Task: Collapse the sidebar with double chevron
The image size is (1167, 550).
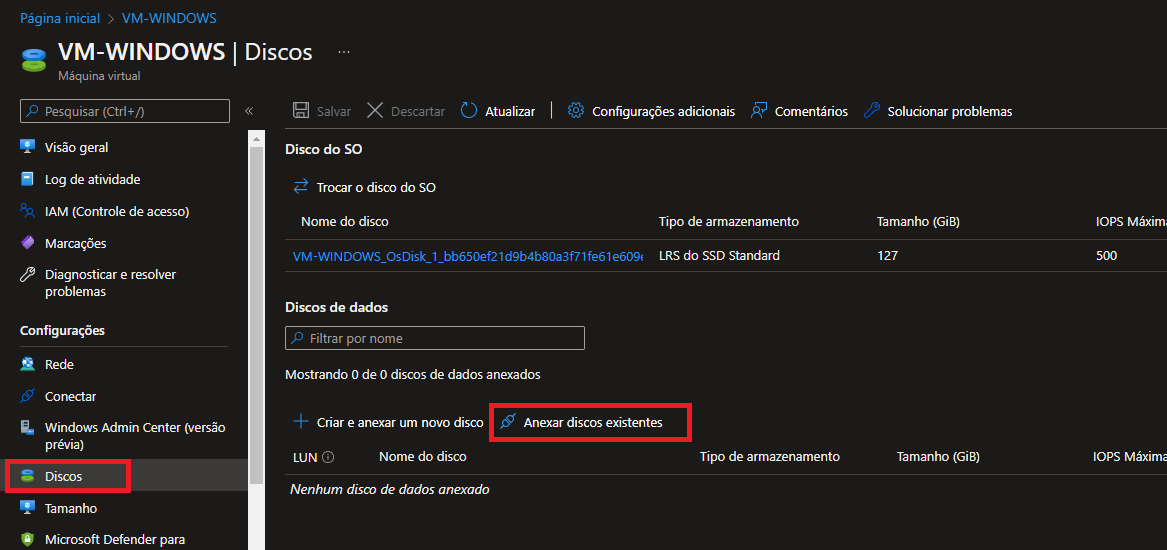Action: click(249, 111)
